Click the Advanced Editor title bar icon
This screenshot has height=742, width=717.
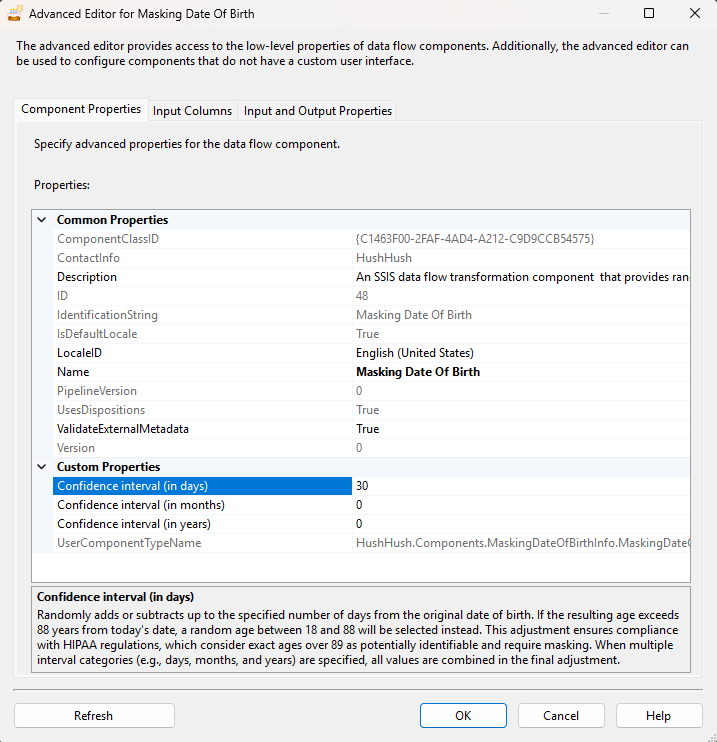pos(15,14)
